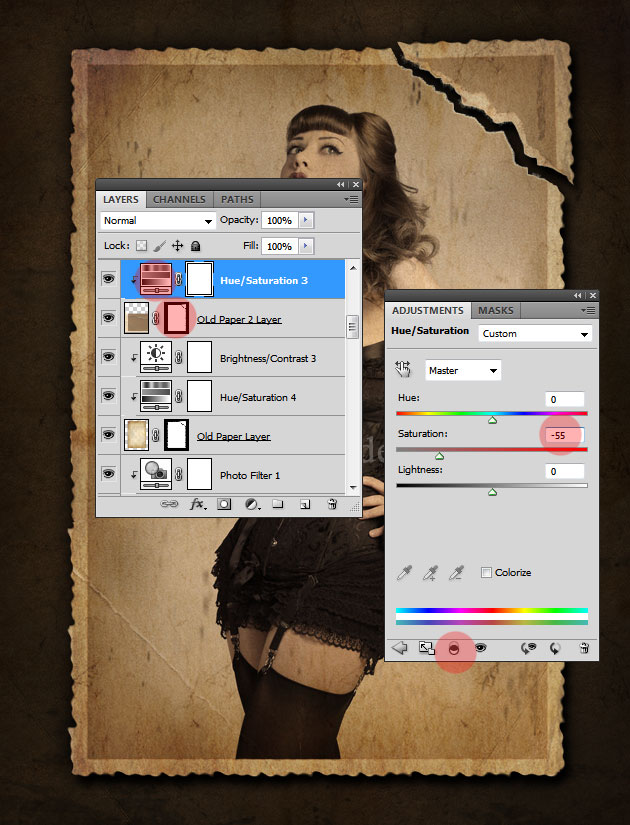Create a new group folder icon
The width and height of the screenshot is (630, 825).
click(x=277, y=504)
